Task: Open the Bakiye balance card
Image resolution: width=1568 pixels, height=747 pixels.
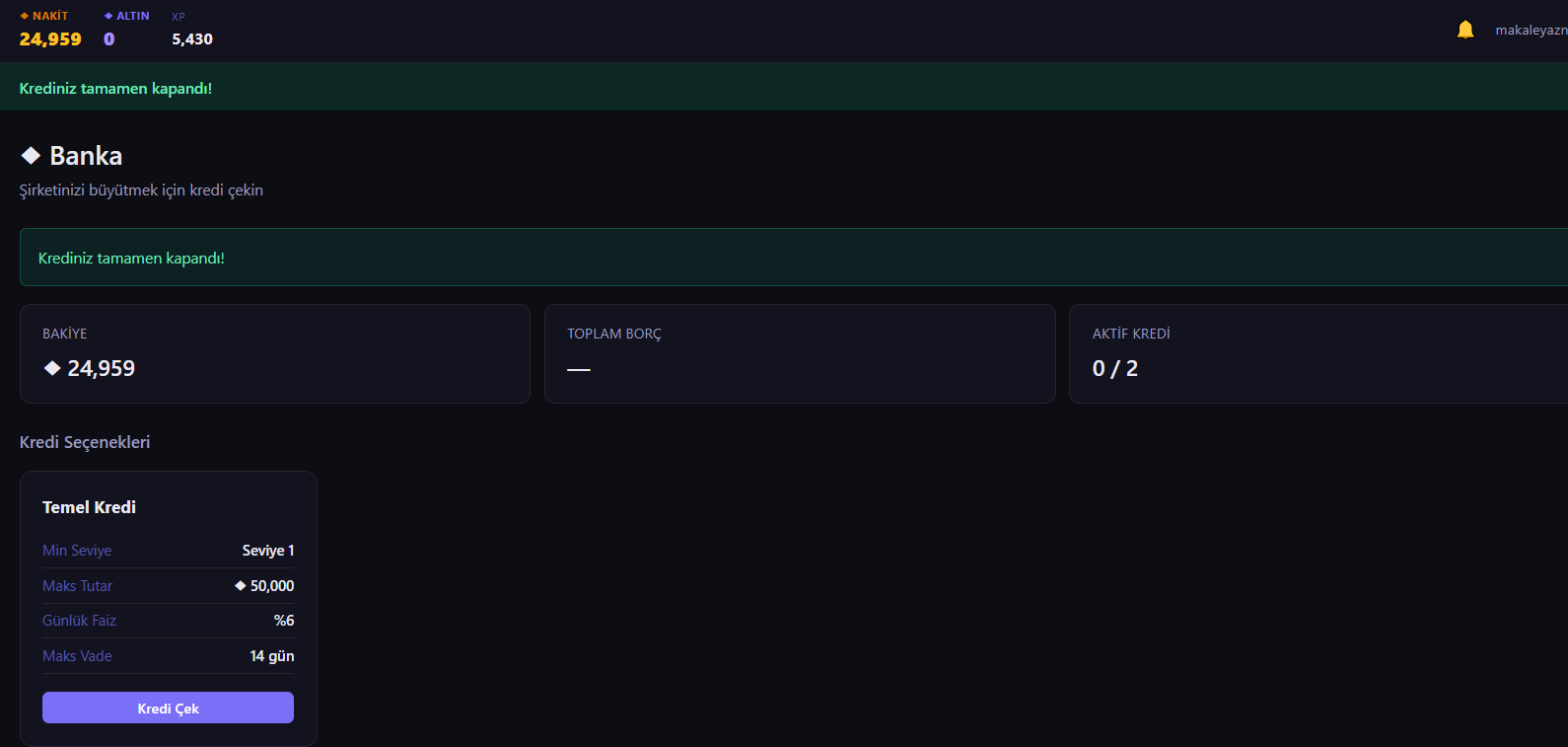Action: point(275,353)
